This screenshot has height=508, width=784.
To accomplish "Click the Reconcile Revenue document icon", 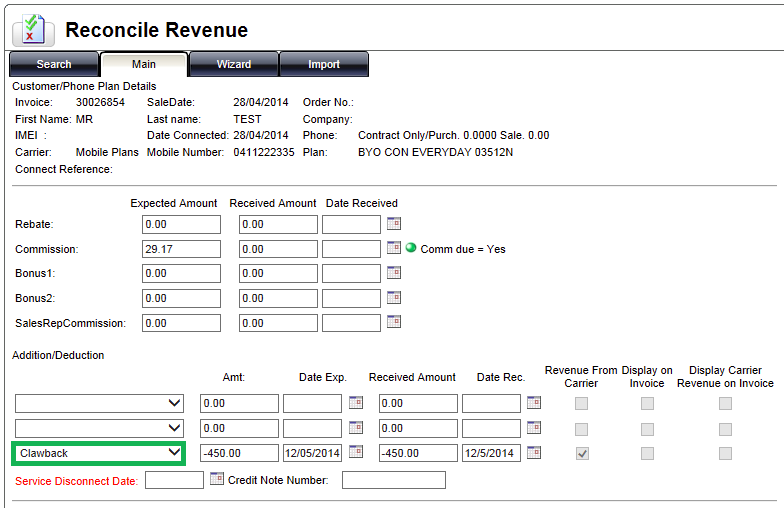I will (33, 30).
